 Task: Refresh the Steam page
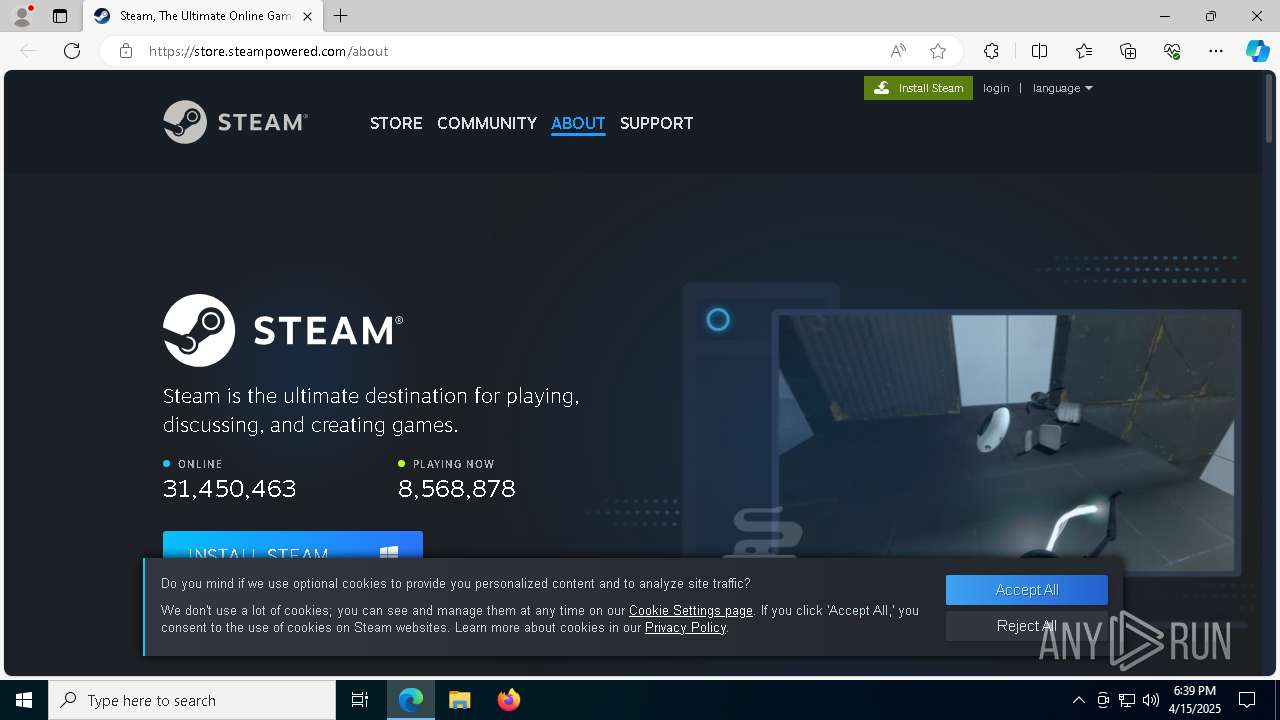72,51
